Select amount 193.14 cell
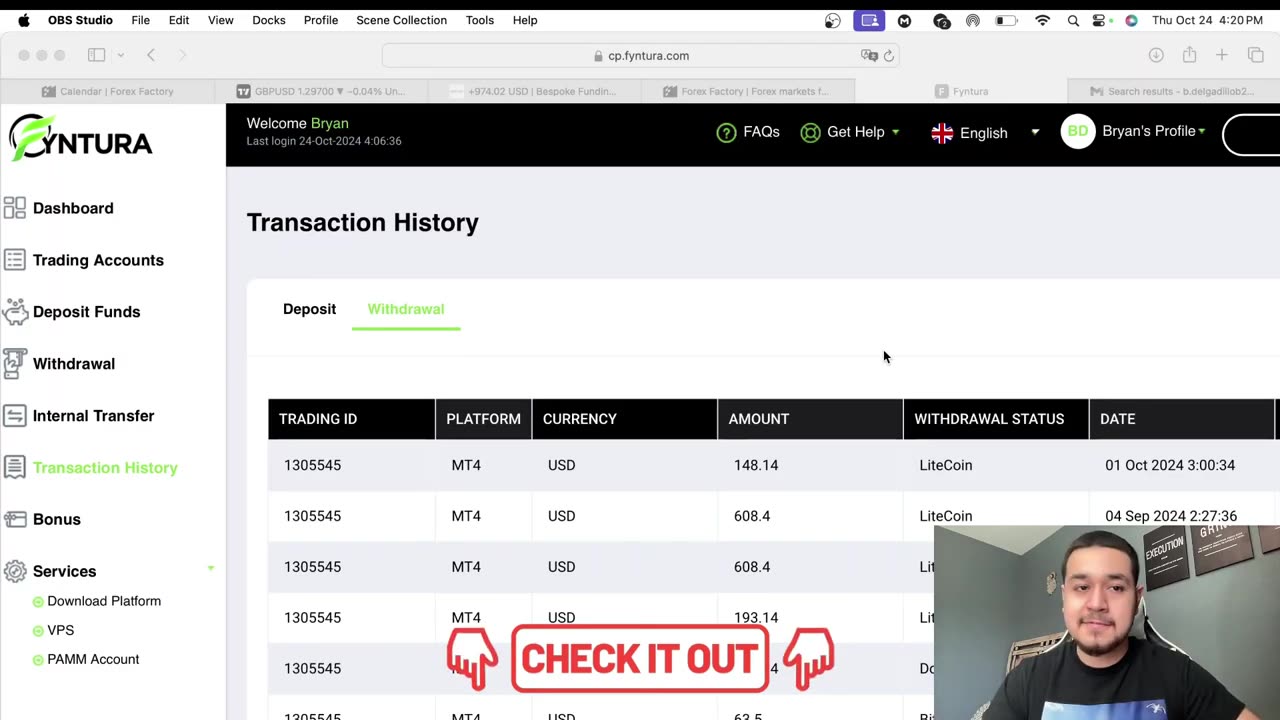Screen dimensions: 1280x720 (756, 618)
